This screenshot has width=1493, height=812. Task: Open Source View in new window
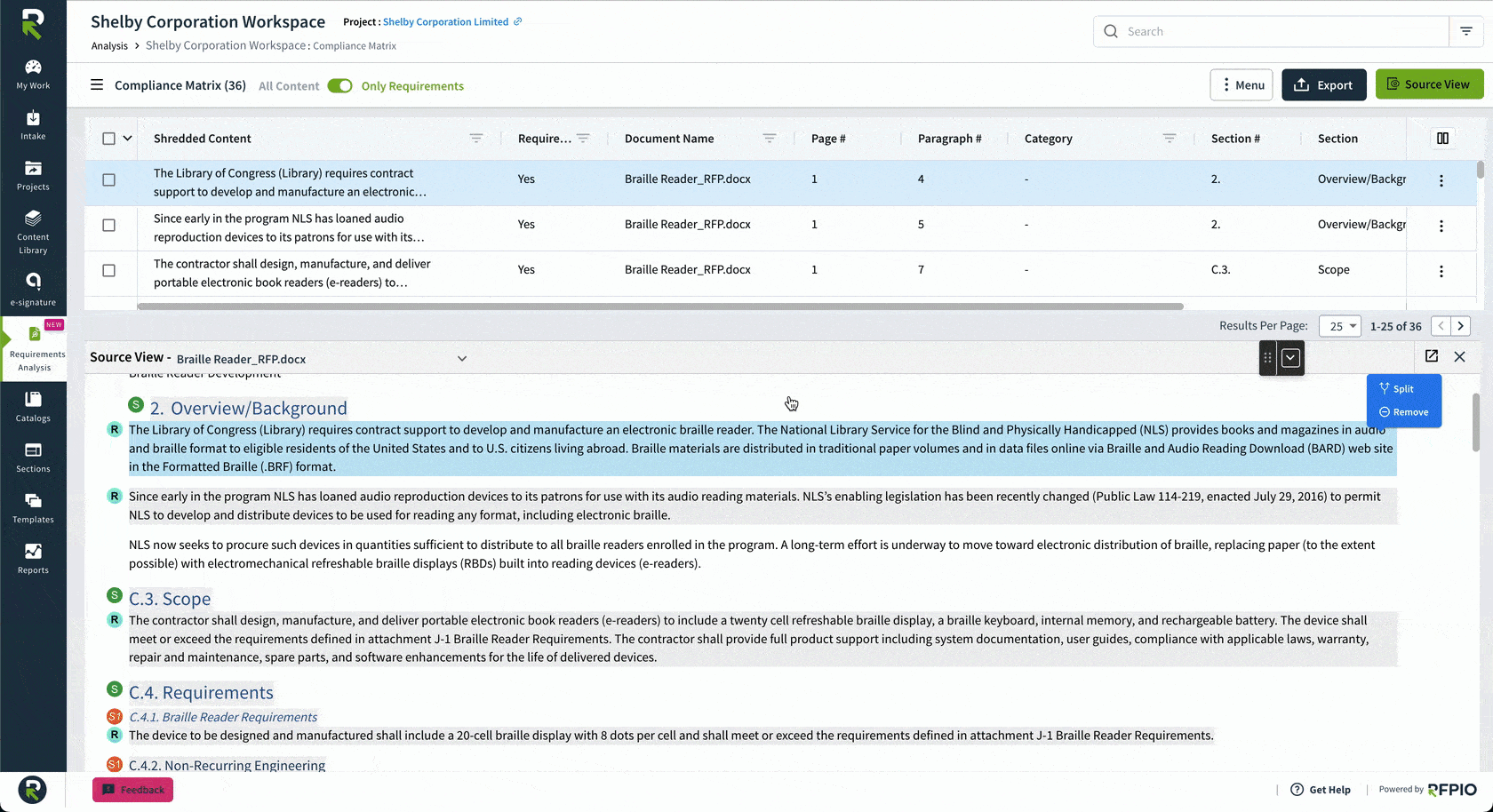[x=1432, y=356]
